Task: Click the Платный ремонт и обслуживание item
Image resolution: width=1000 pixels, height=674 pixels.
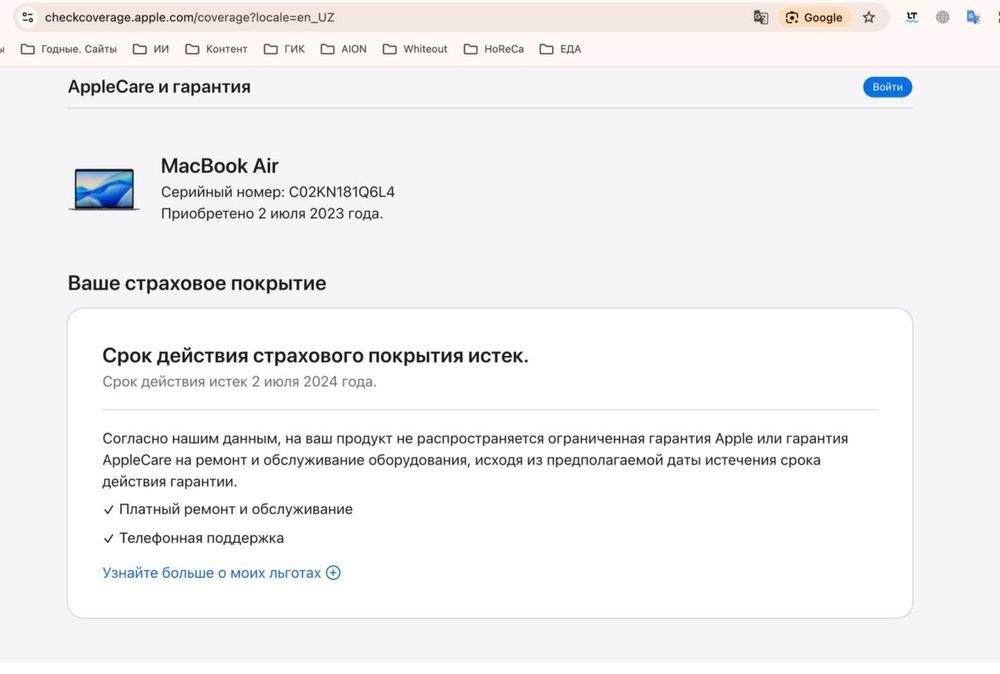Action: (x=228, y=509)
